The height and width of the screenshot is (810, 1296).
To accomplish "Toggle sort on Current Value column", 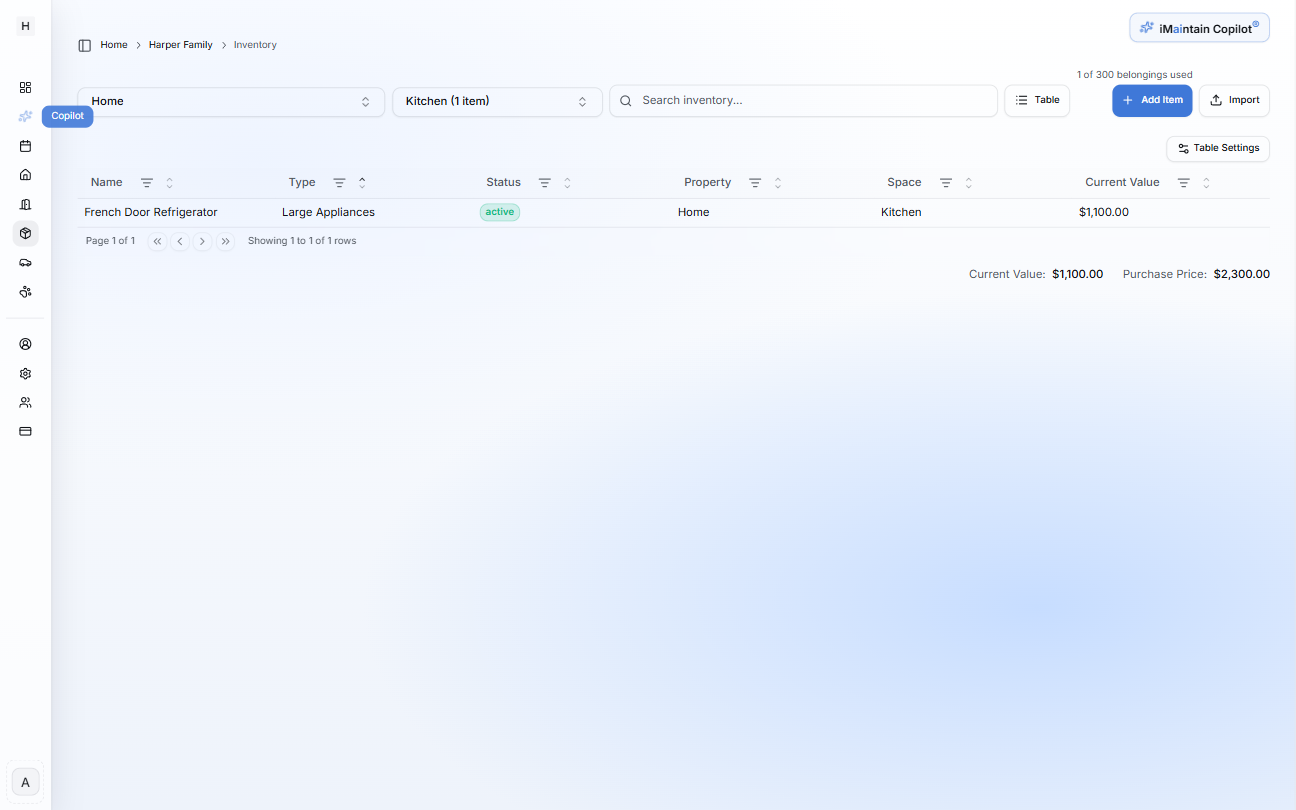I will (1205, 182).
